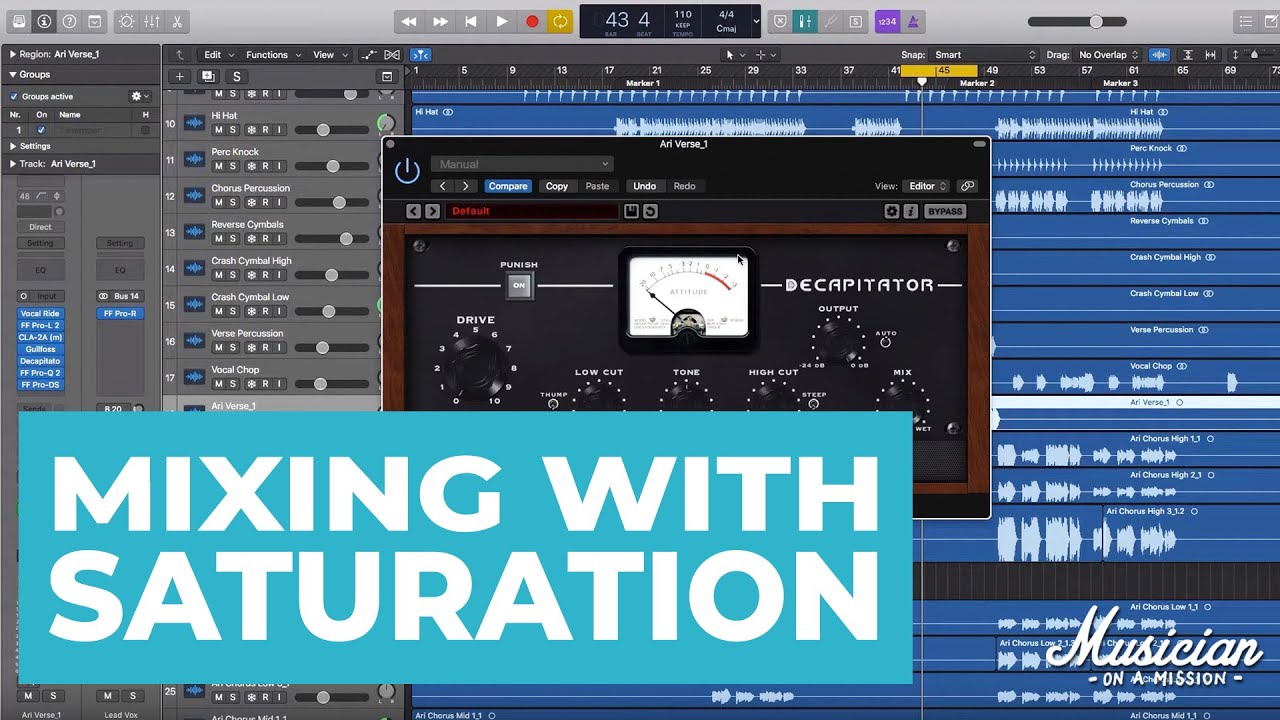
Task: Toggle the PUNISH ON switch
Action: pos(519,285)
